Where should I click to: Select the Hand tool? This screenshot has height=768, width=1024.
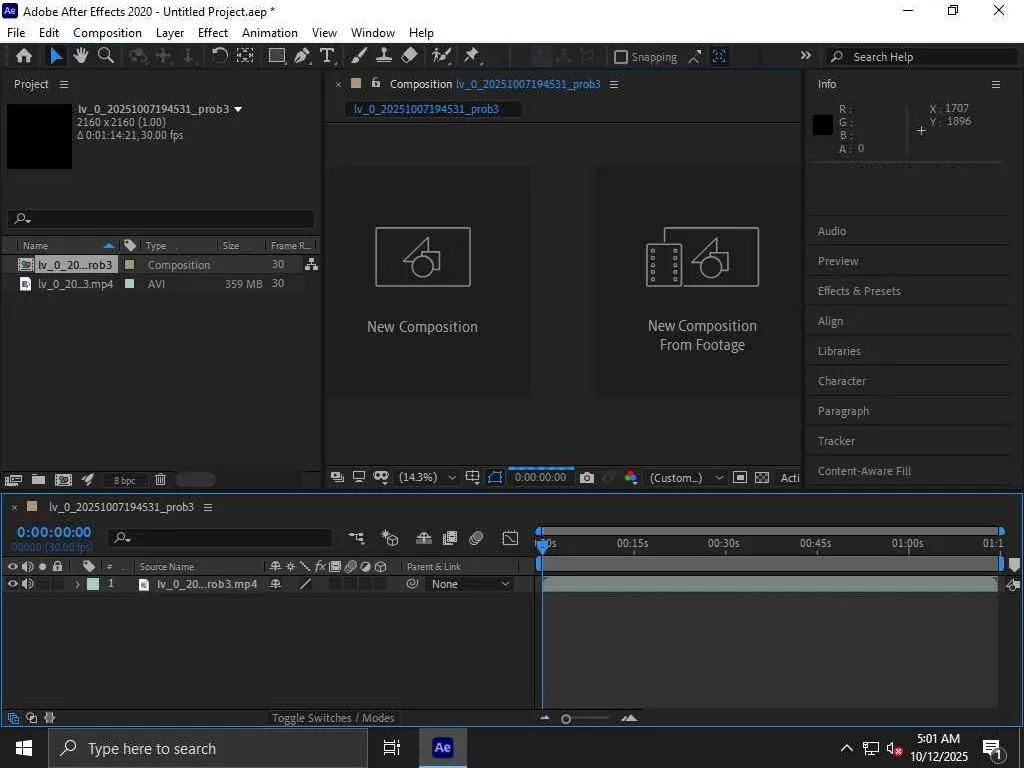(80, 56)
